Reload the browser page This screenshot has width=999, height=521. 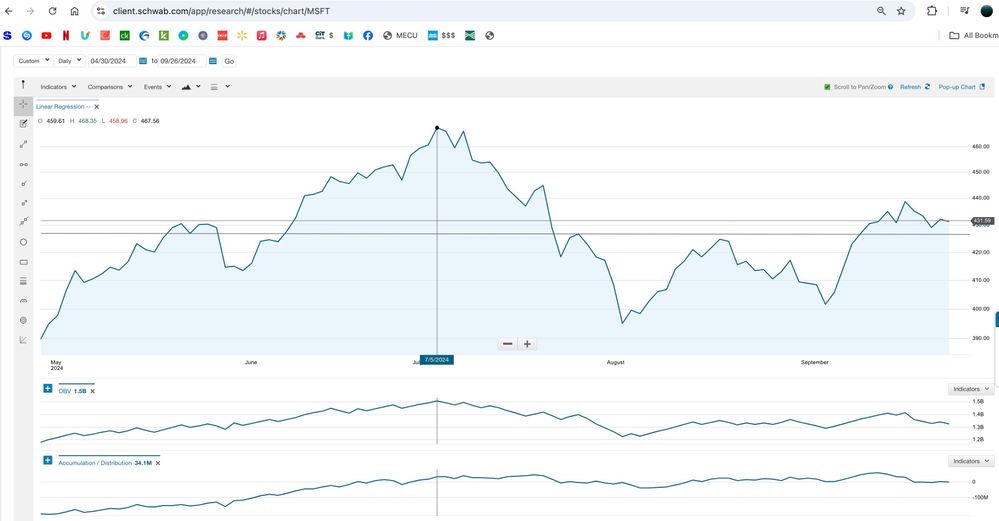click(x=52, y=11)
